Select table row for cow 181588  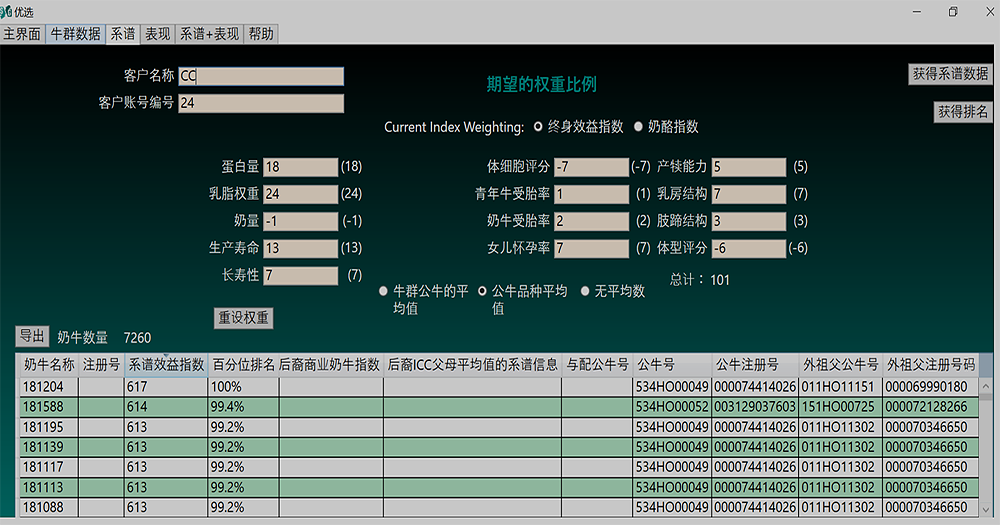(x=49, y=407)
